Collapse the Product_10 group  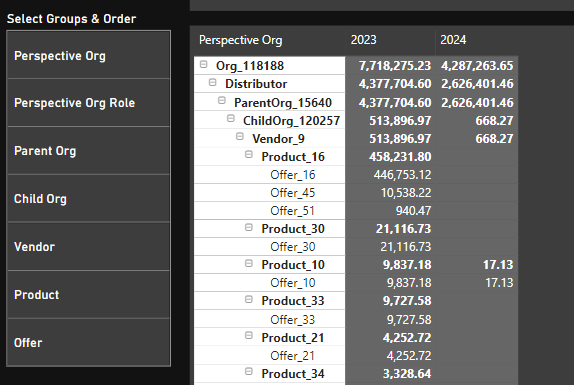249,263
